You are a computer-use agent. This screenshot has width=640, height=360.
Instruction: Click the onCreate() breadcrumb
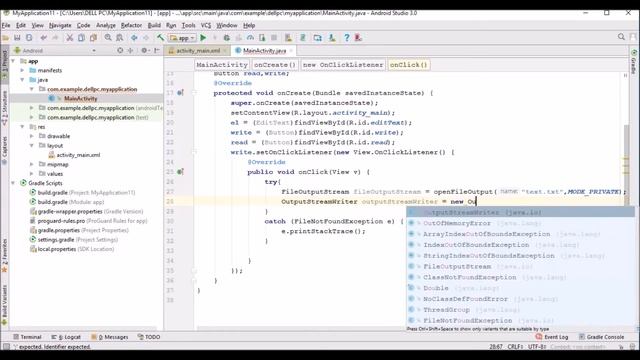[275, 65]
